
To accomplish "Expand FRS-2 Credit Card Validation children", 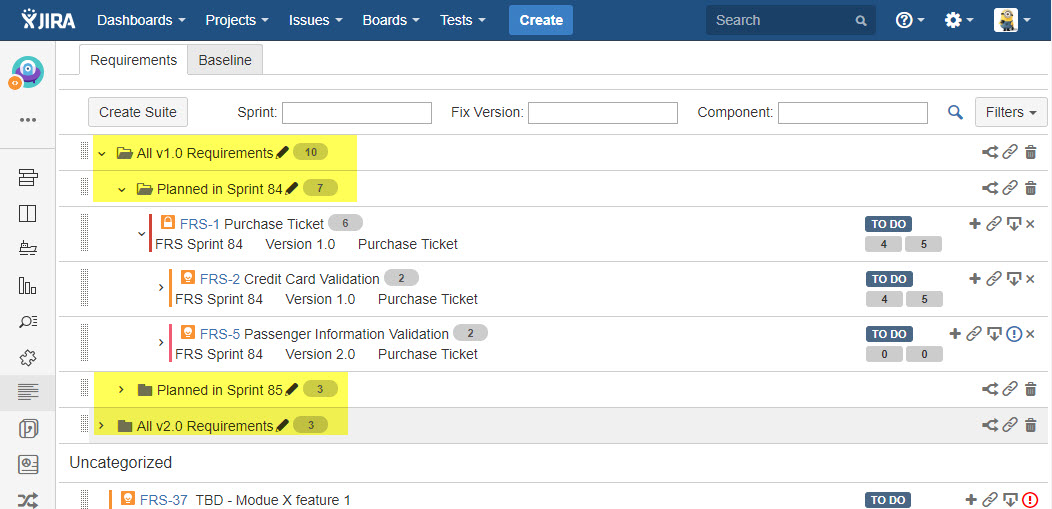I will point(161,288).
